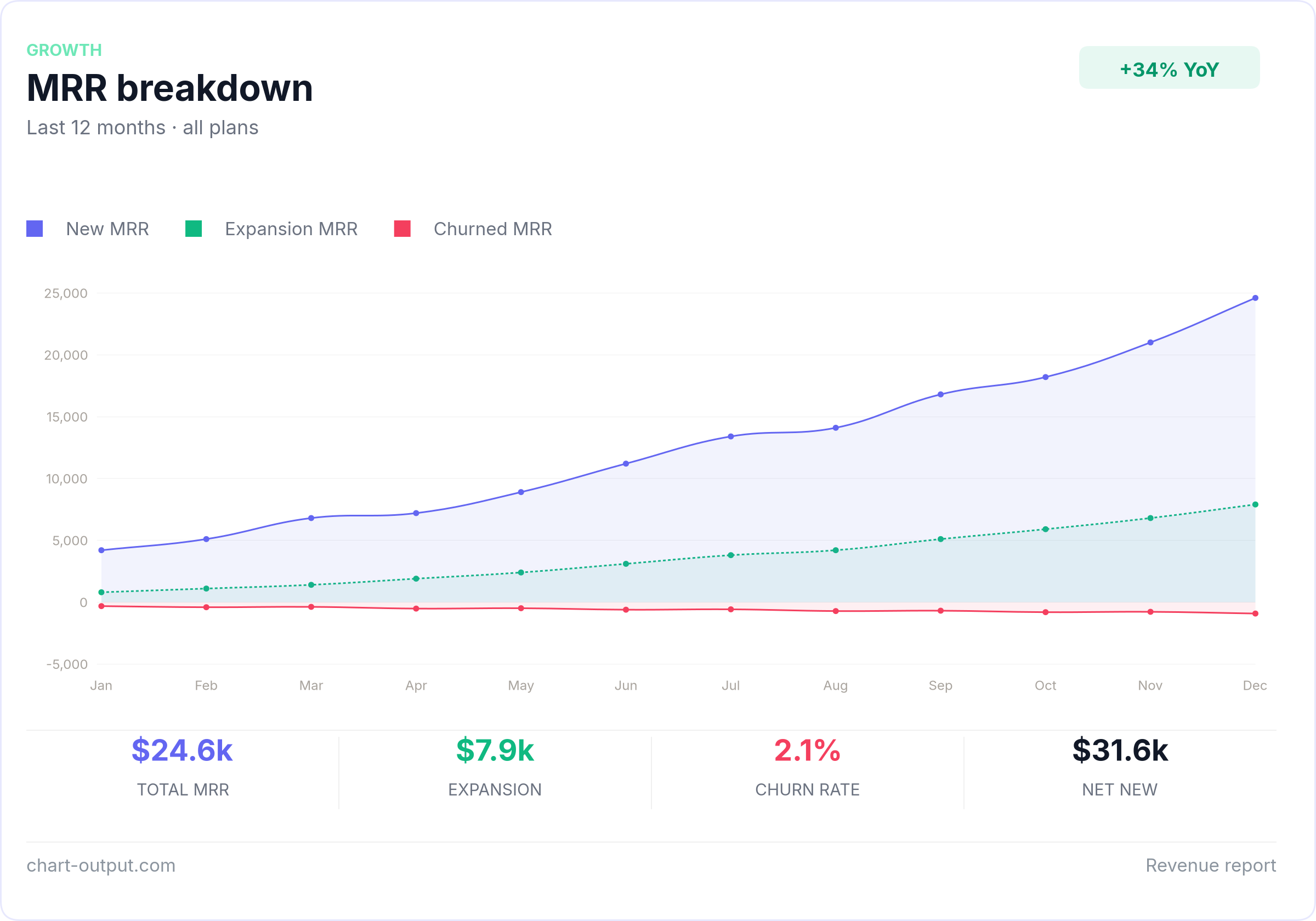Click the December New MRR data point
This screenshot has width=1316, height=921.
pyautogui.click(x=1255, y=298)
